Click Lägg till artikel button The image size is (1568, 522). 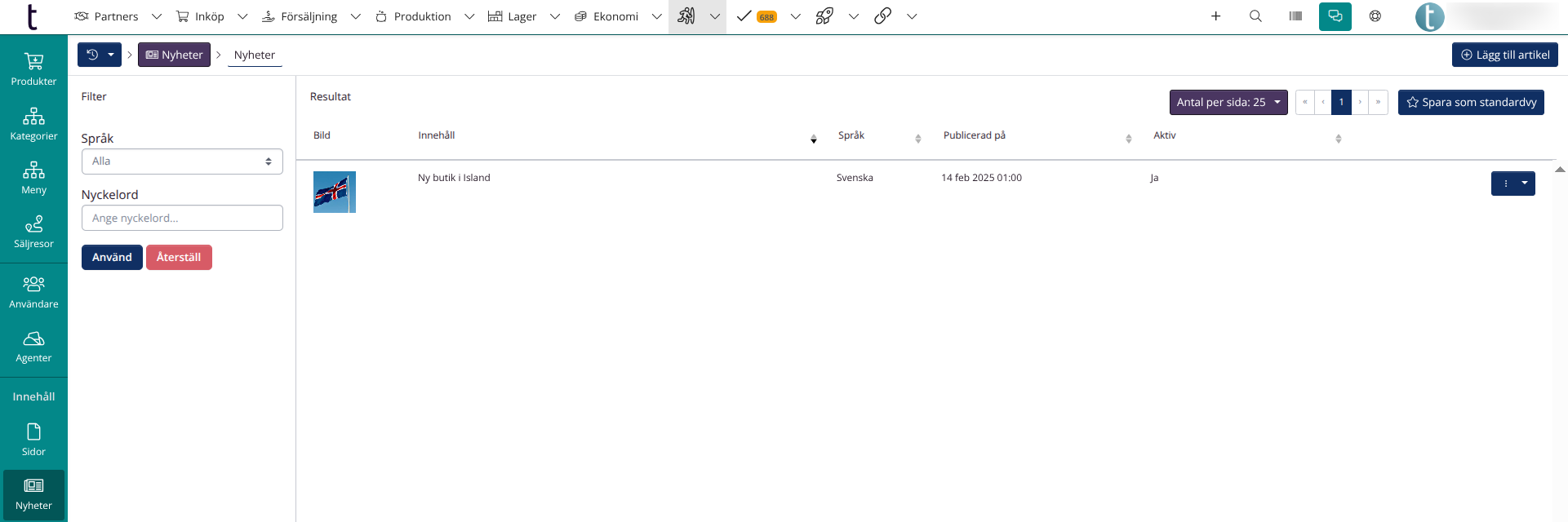point(1504,55)
